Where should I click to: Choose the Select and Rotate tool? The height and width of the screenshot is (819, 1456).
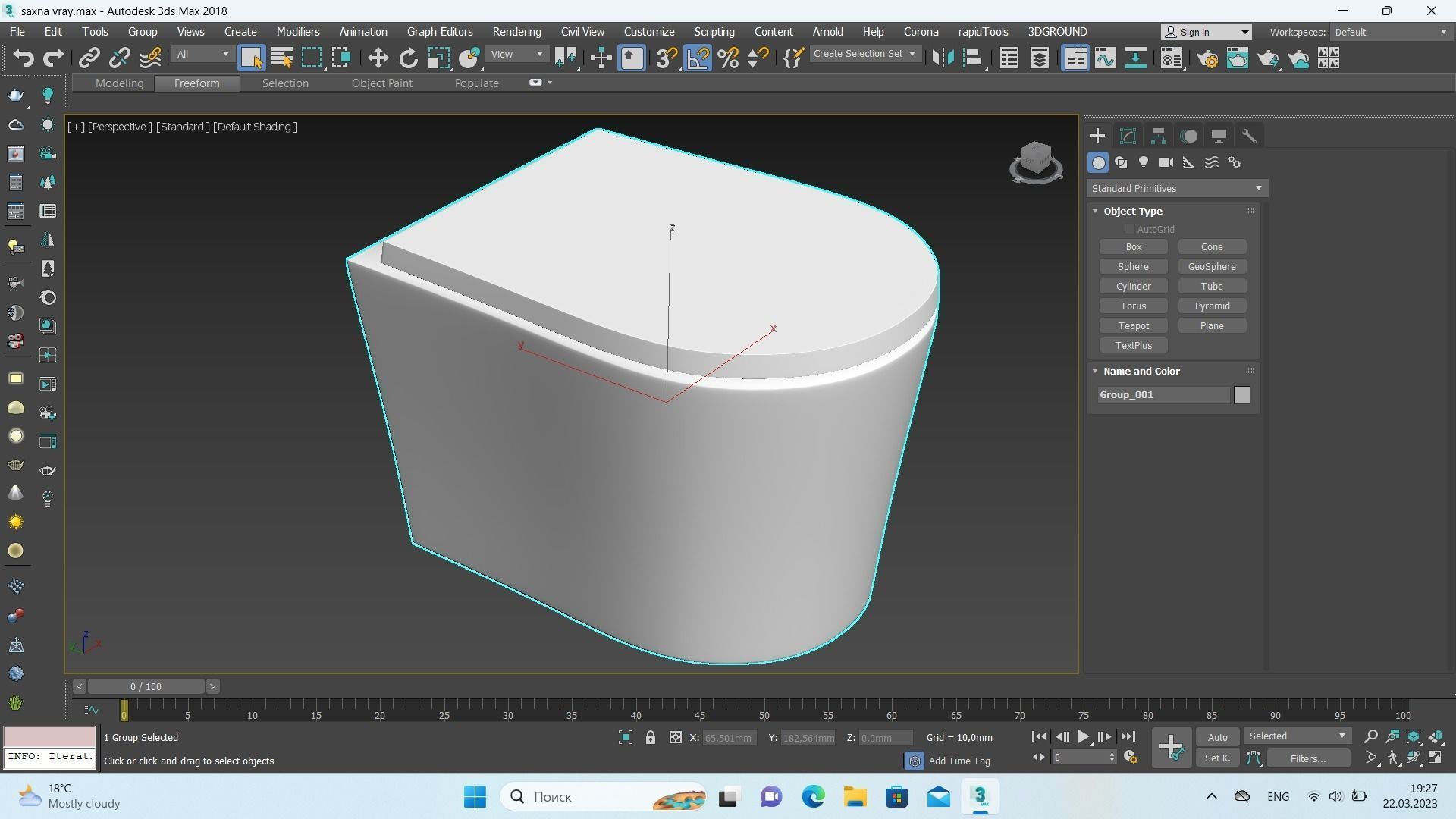pos(408,58)
